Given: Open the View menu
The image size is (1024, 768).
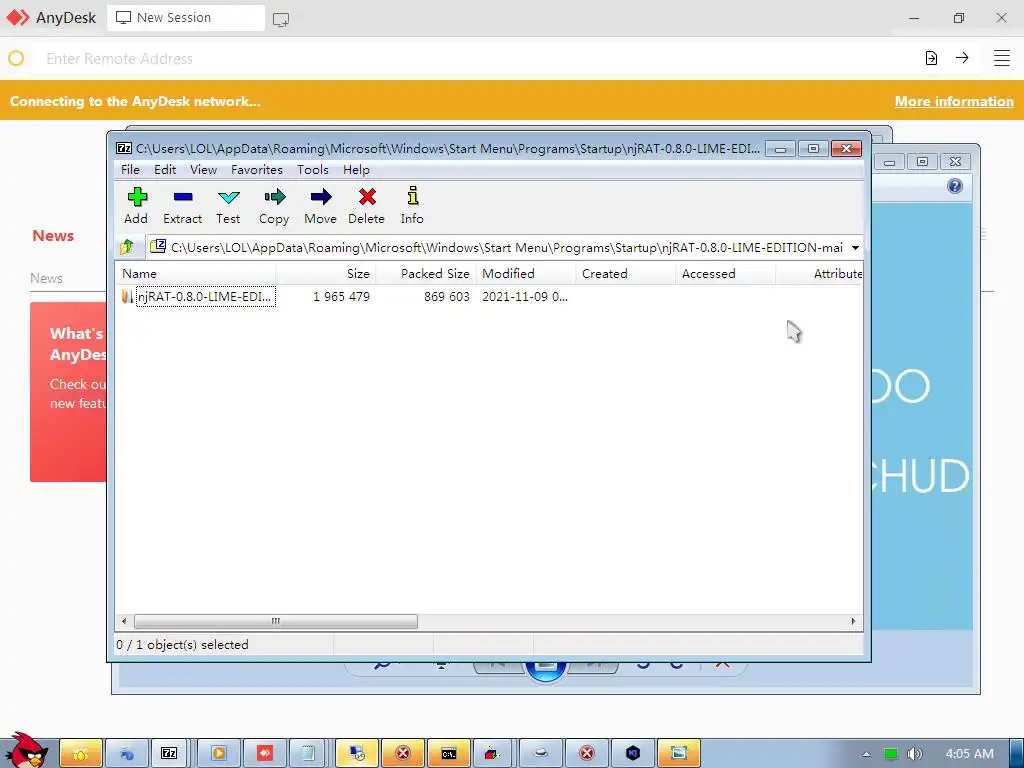Looking at the screenshot, I should [203, 170].
